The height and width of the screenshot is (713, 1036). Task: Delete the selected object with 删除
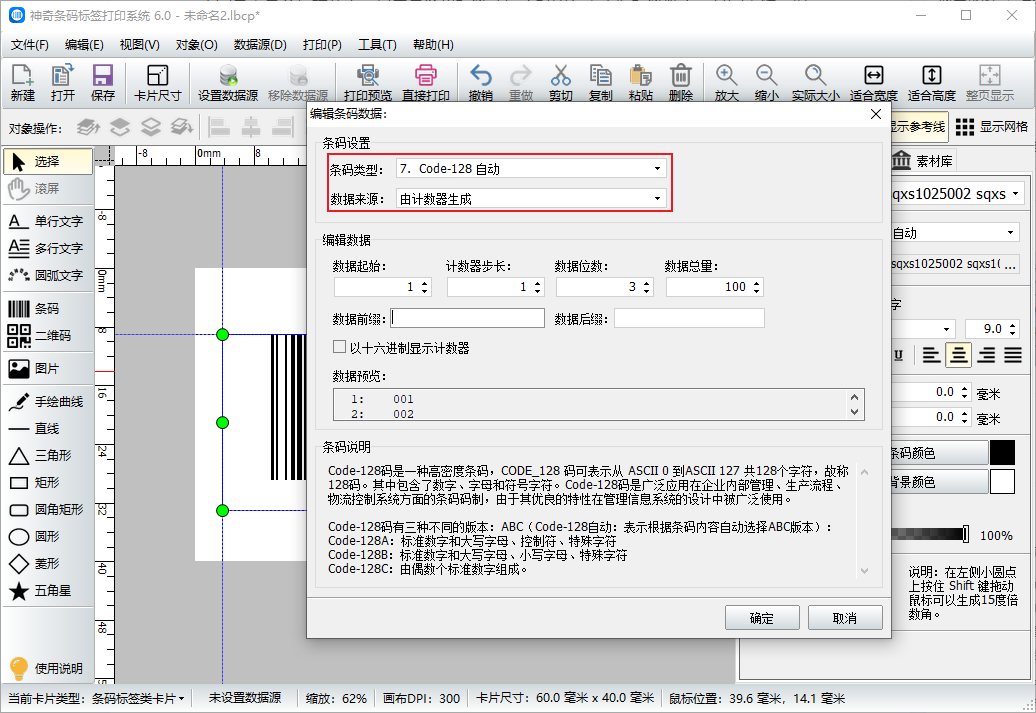(x=681, y=83)
